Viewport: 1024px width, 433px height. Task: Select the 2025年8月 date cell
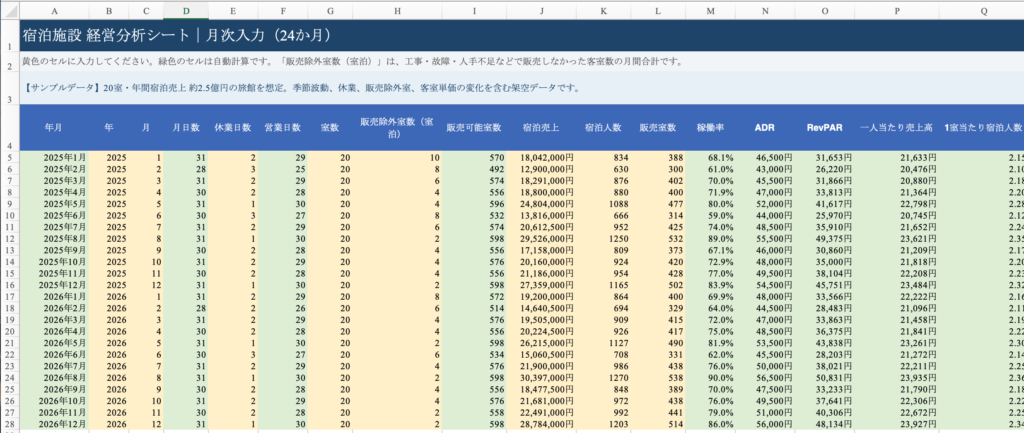(x=54, y=238)
